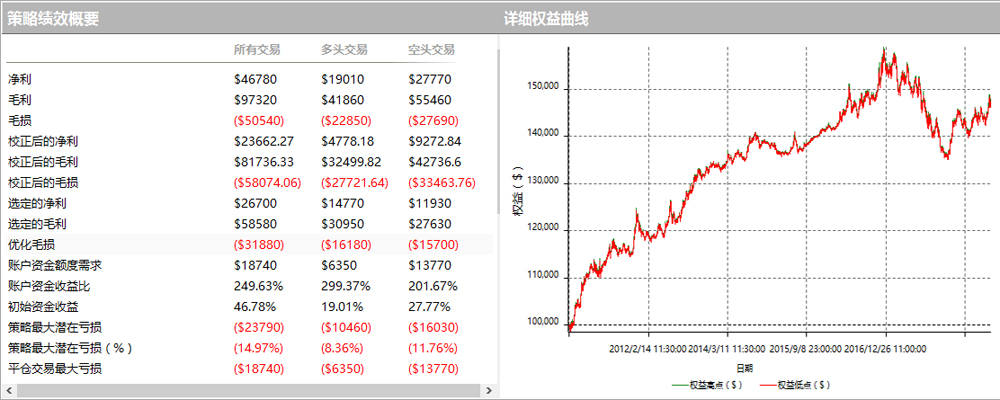
Task: Click the 所有交易 column header
Action: (256, 49)
